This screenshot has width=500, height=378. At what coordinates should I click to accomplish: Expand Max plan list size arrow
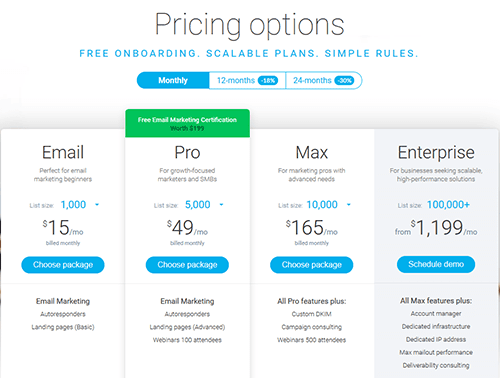(x=349, y=205)
